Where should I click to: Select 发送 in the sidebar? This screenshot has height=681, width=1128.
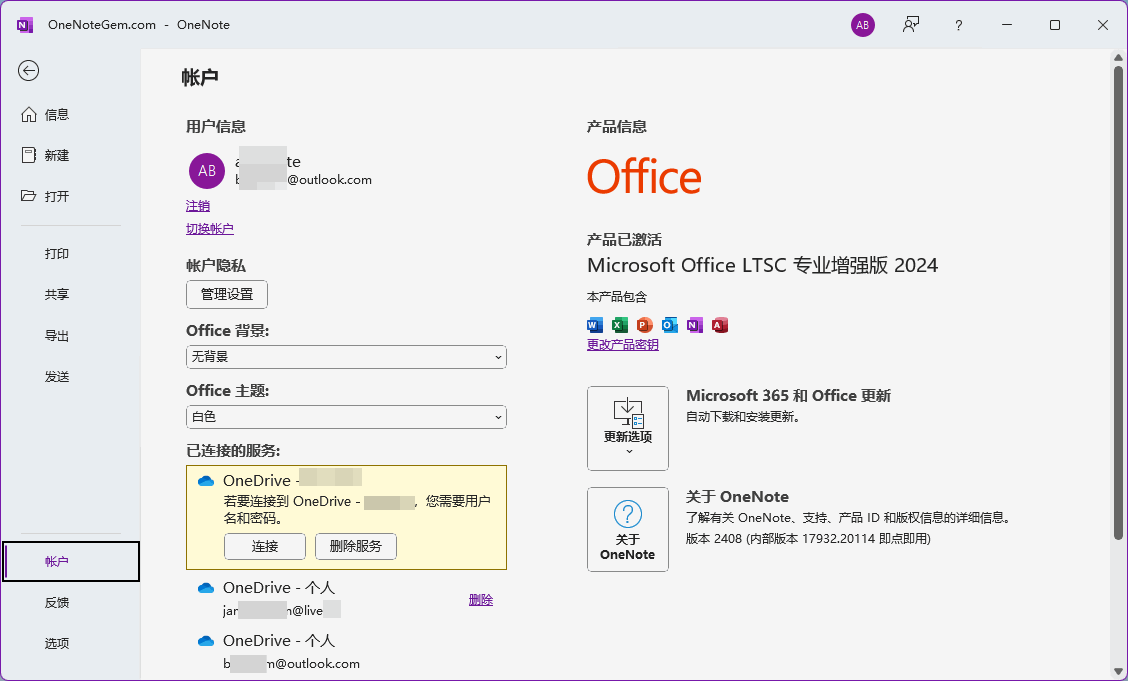click(70, 376)
